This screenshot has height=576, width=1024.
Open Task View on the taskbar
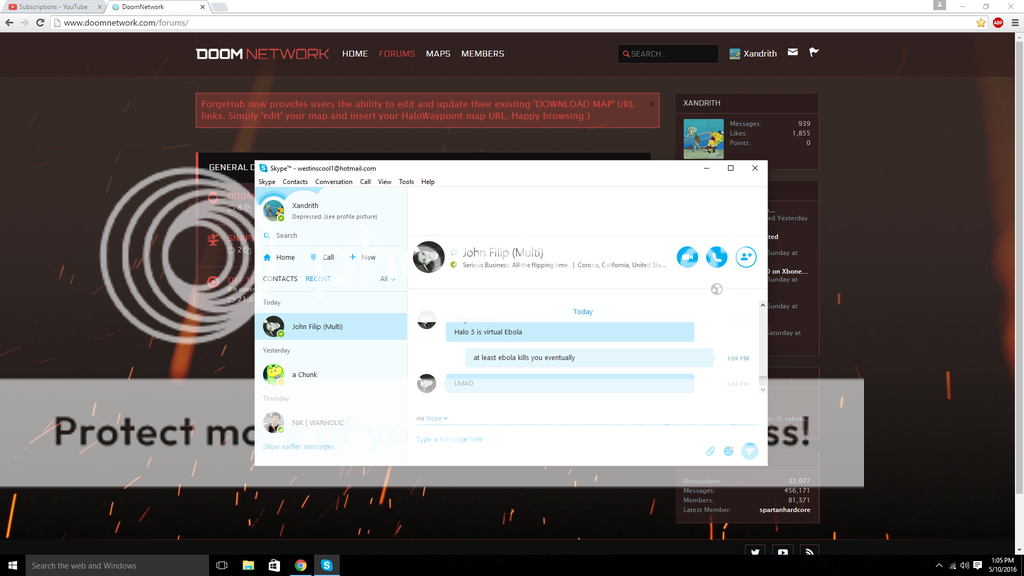click(x=222, y=566)
